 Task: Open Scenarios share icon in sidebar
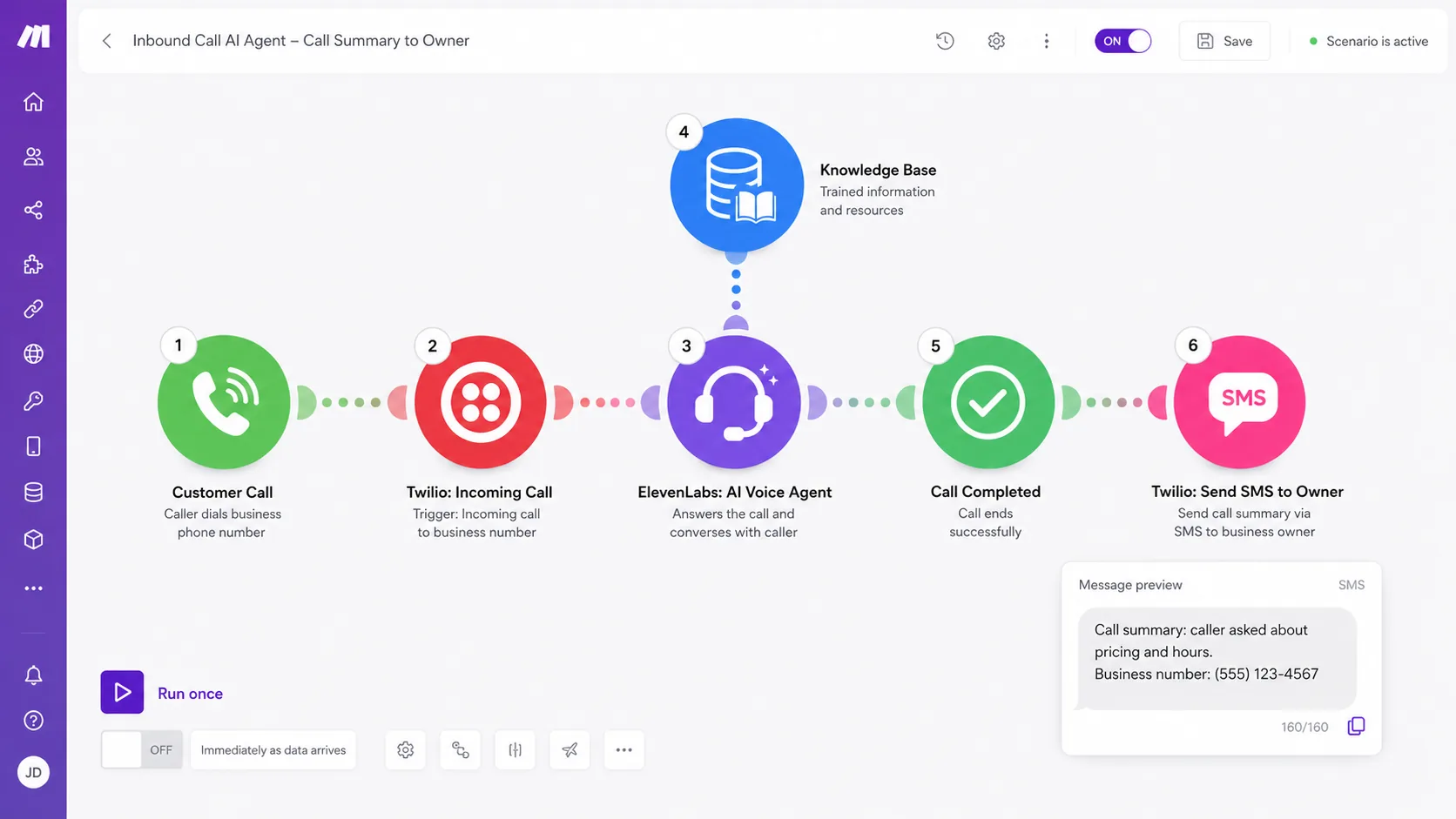(x=33, y=211)
